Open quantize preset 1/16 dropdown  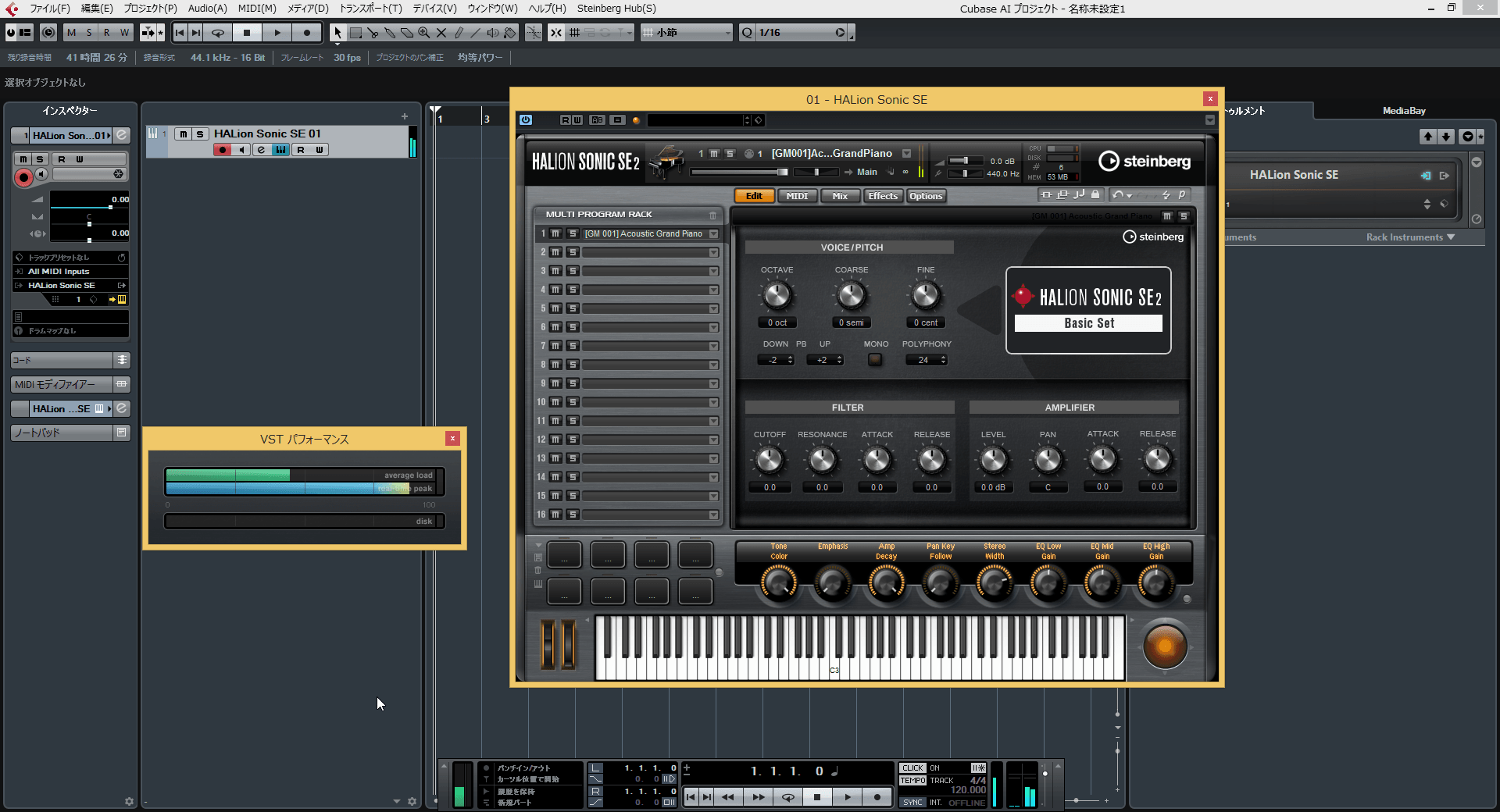click(801, 33)
